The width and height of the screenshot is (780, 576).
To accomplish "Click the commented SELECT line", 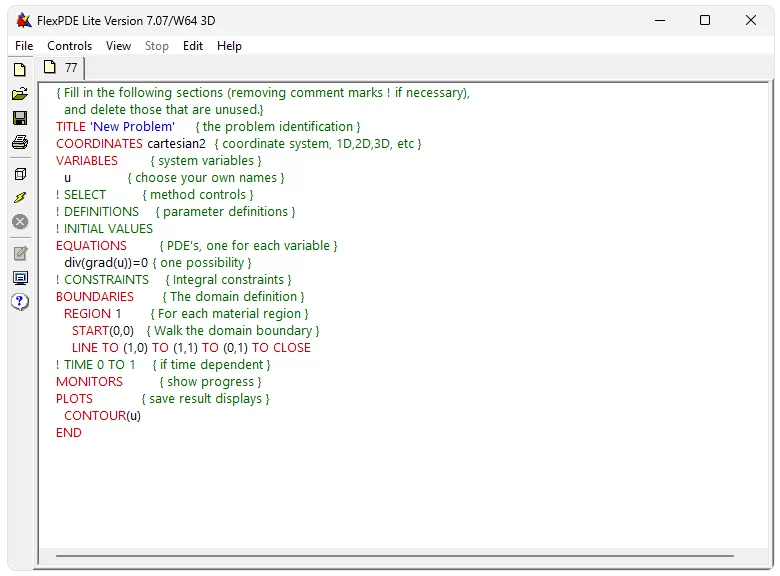I will click(155, 195).
